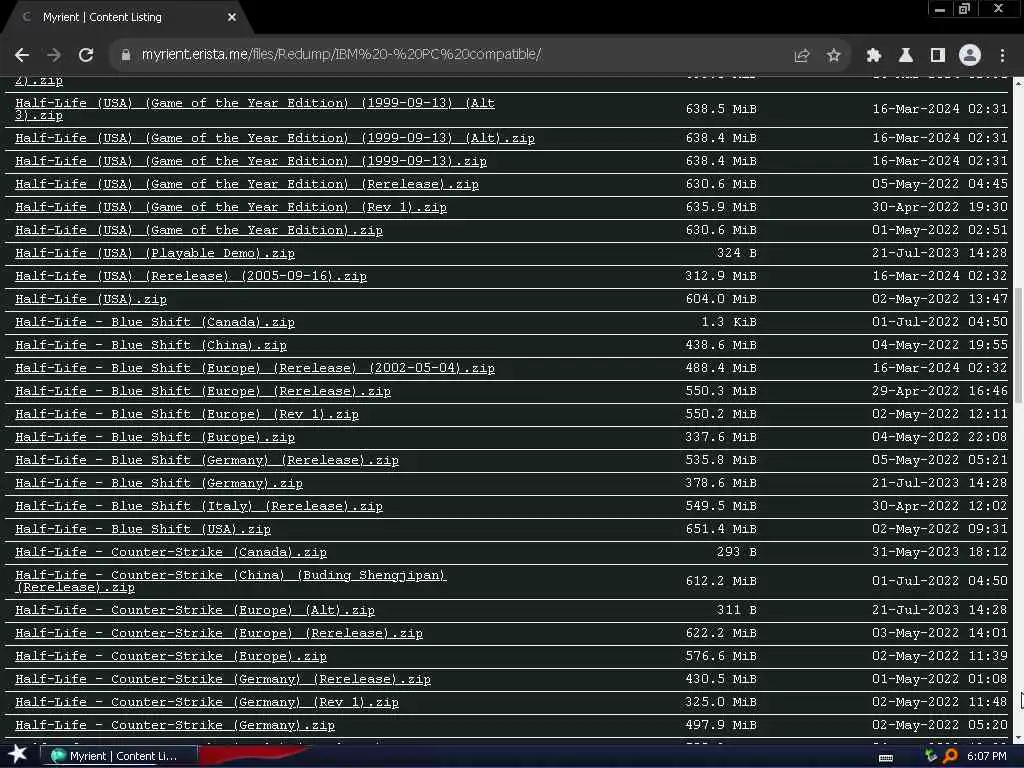Share this page via share icon

801,56
